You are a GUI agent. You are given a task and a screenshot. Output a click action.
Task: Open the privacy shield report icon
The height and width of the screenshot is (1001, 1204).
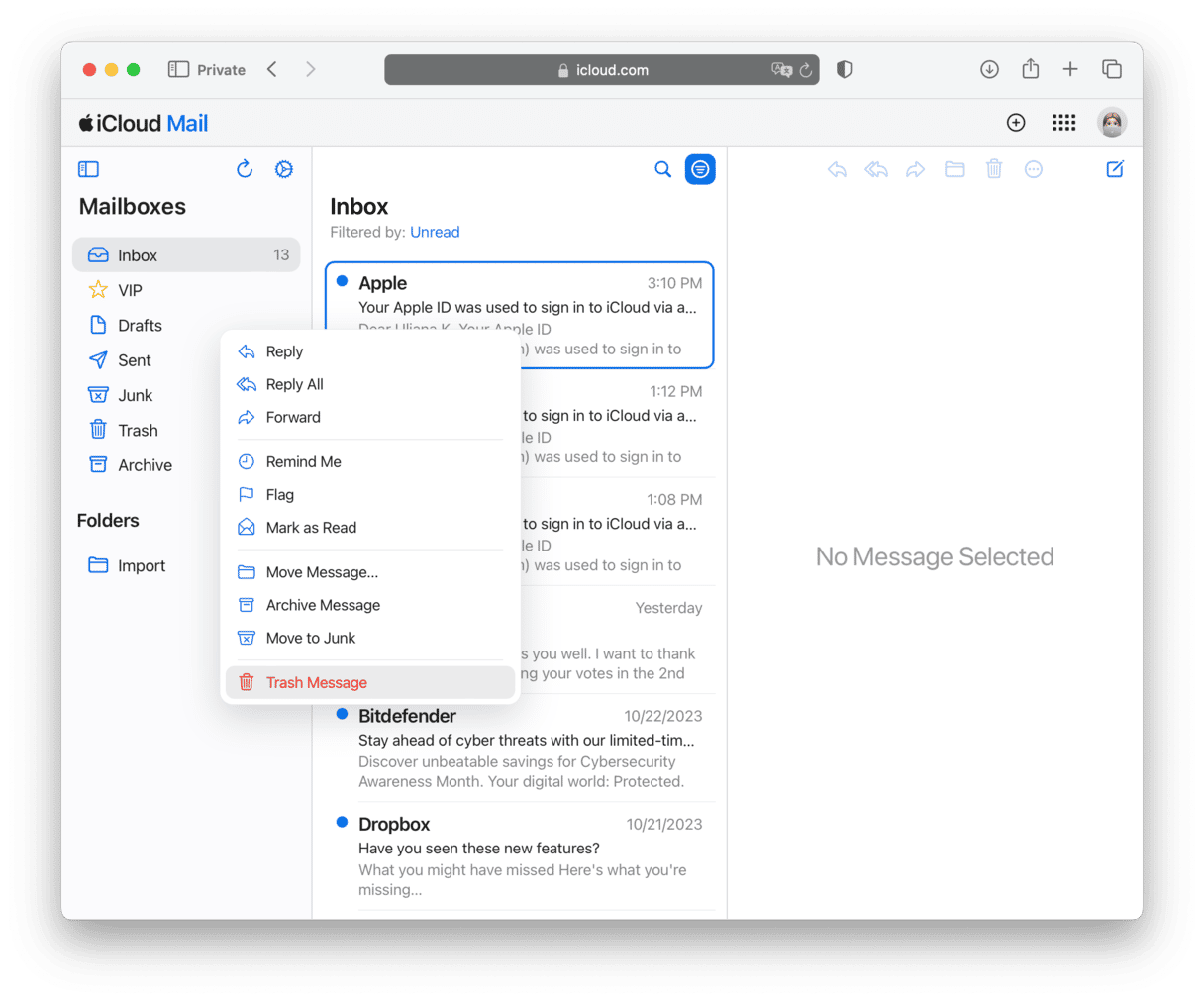tap(845, 69)
